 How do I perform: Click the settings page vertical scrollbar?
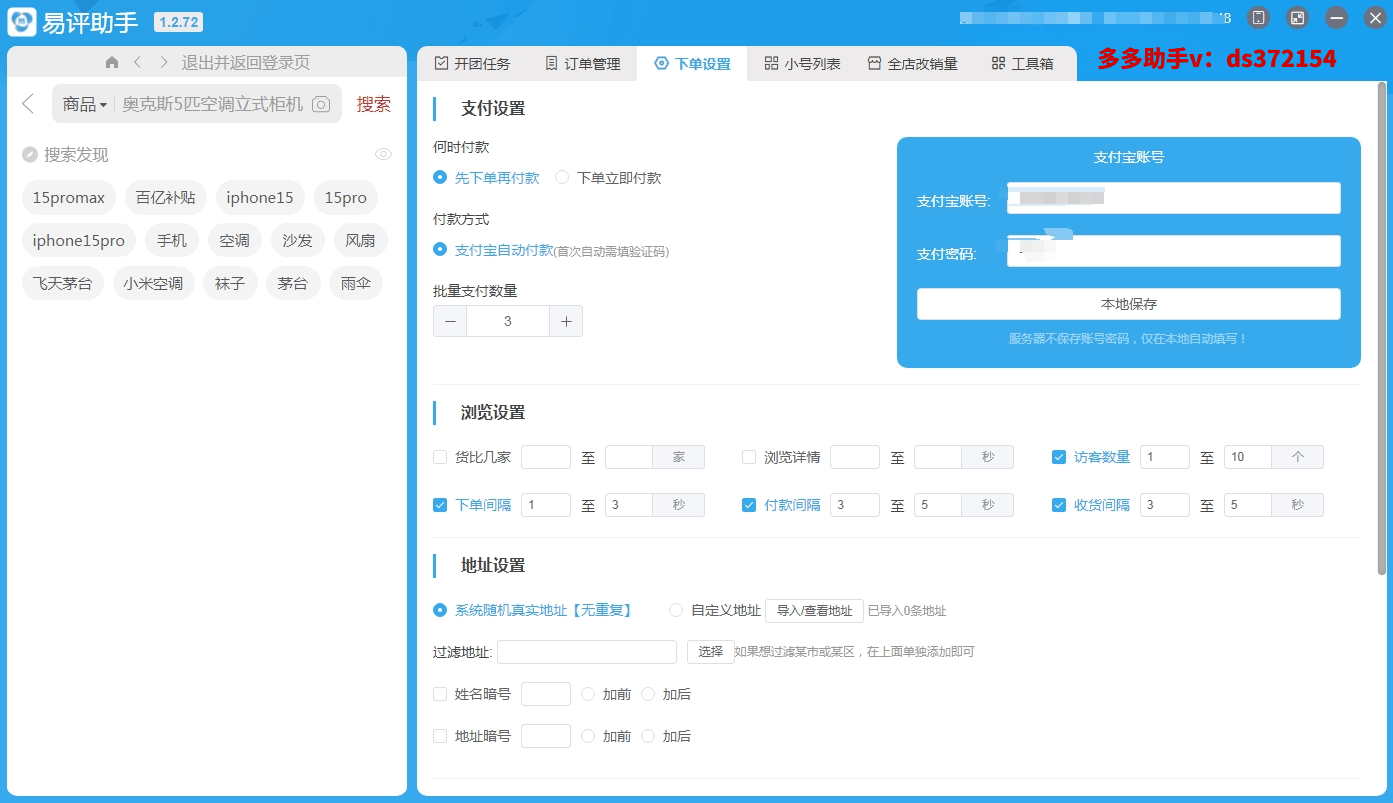point(1383,330)
